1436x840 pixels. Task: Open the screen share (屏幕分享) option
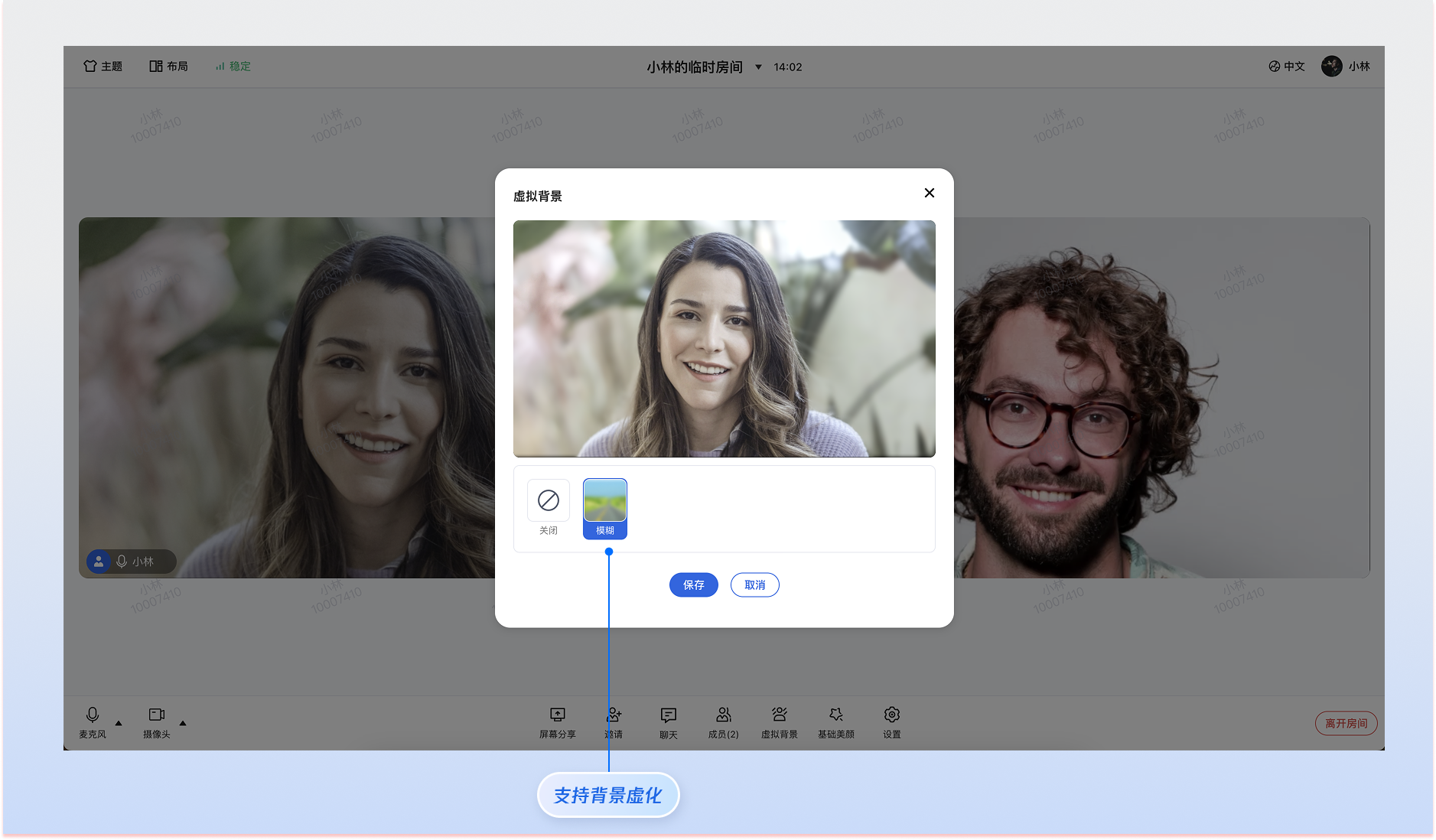[x=557, y=721]
